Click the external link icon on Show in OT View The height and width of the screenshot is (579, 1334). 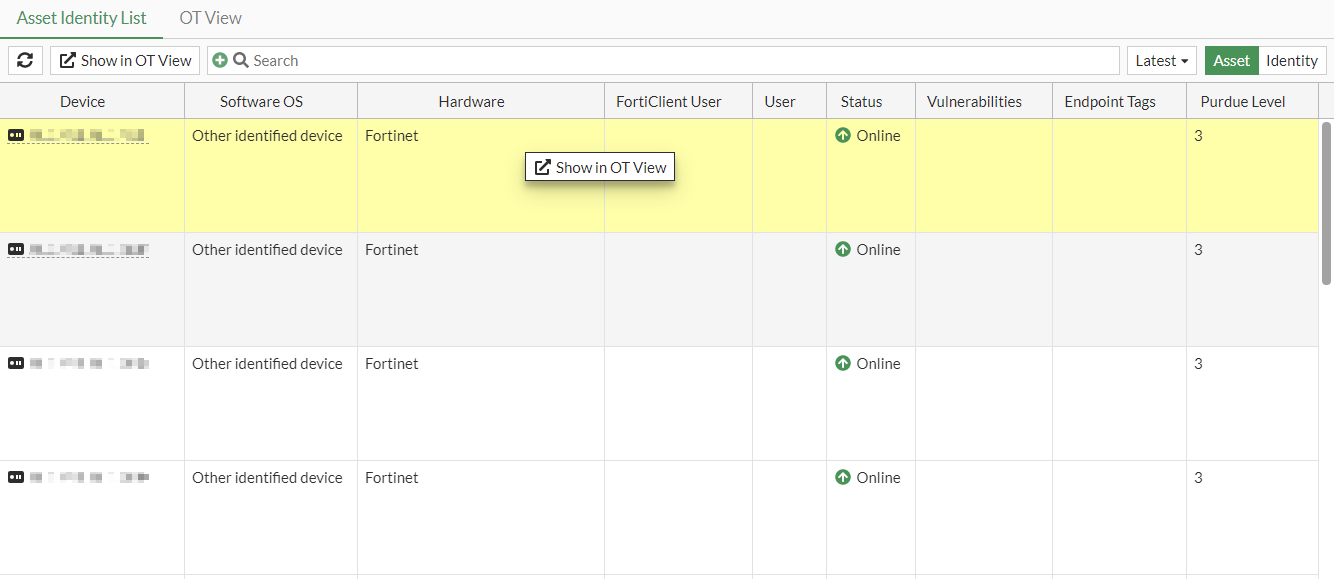tap(543, 167)
